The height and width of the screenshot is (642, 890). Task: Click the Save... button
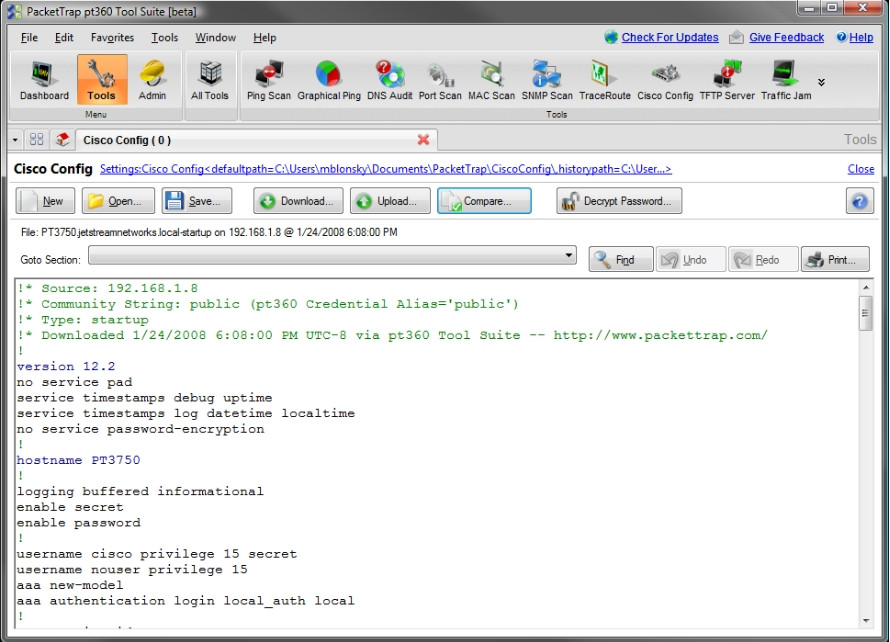197,201
